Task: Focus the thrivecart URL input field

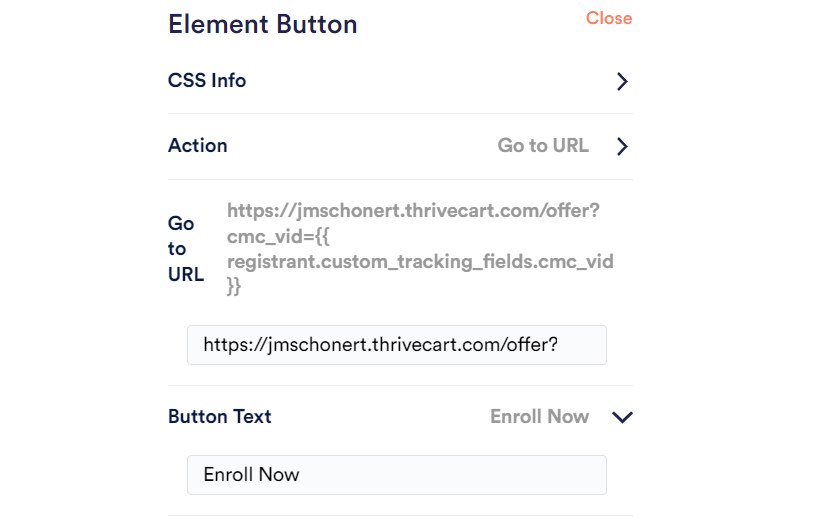Action: [396, 345]
